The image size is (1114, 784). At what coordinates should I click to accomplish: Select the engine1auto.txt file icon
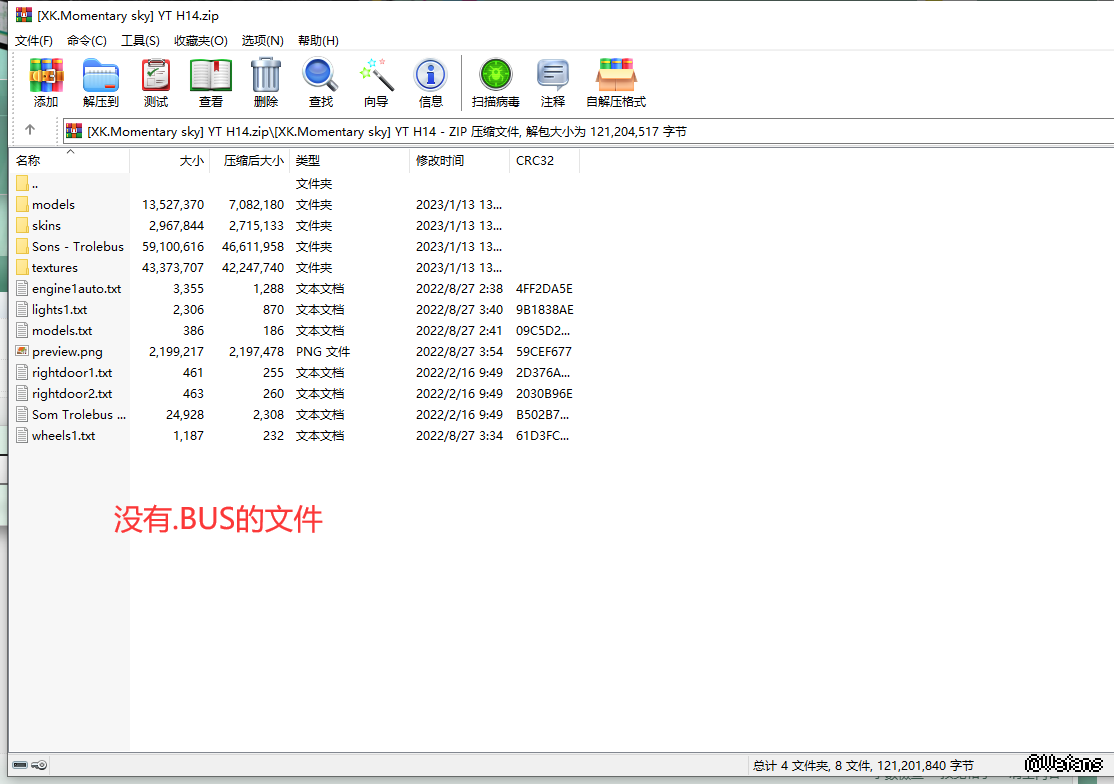click(x=22, y=288)
